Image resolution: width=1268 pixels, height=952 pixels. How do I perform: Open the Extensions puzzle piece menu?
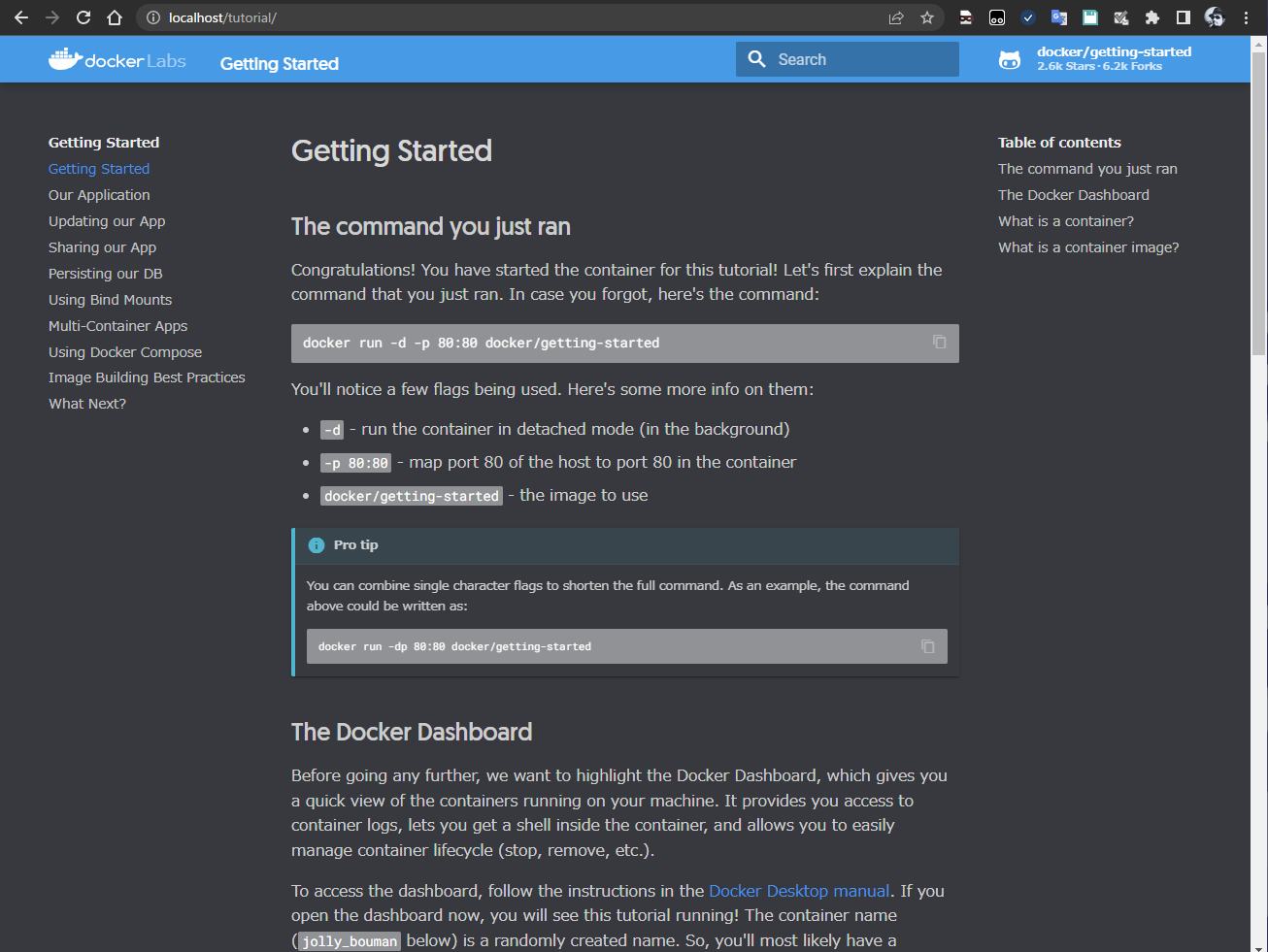tap(1152, 17)
